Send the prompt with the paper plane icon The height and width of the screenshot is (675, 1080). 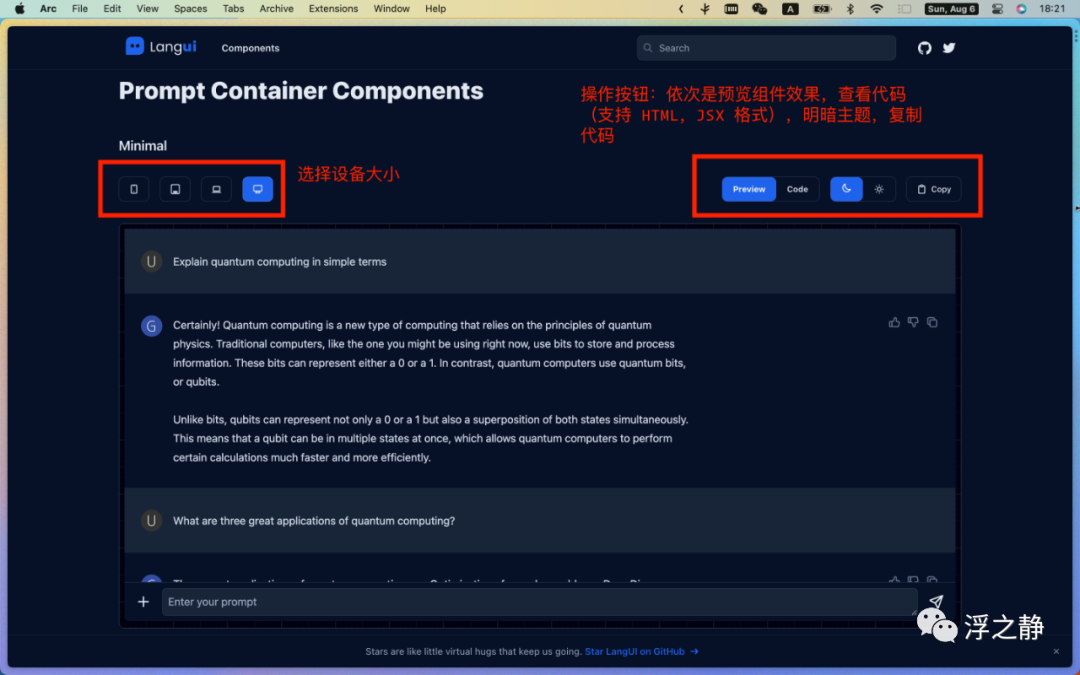click(x=935, y=602)
